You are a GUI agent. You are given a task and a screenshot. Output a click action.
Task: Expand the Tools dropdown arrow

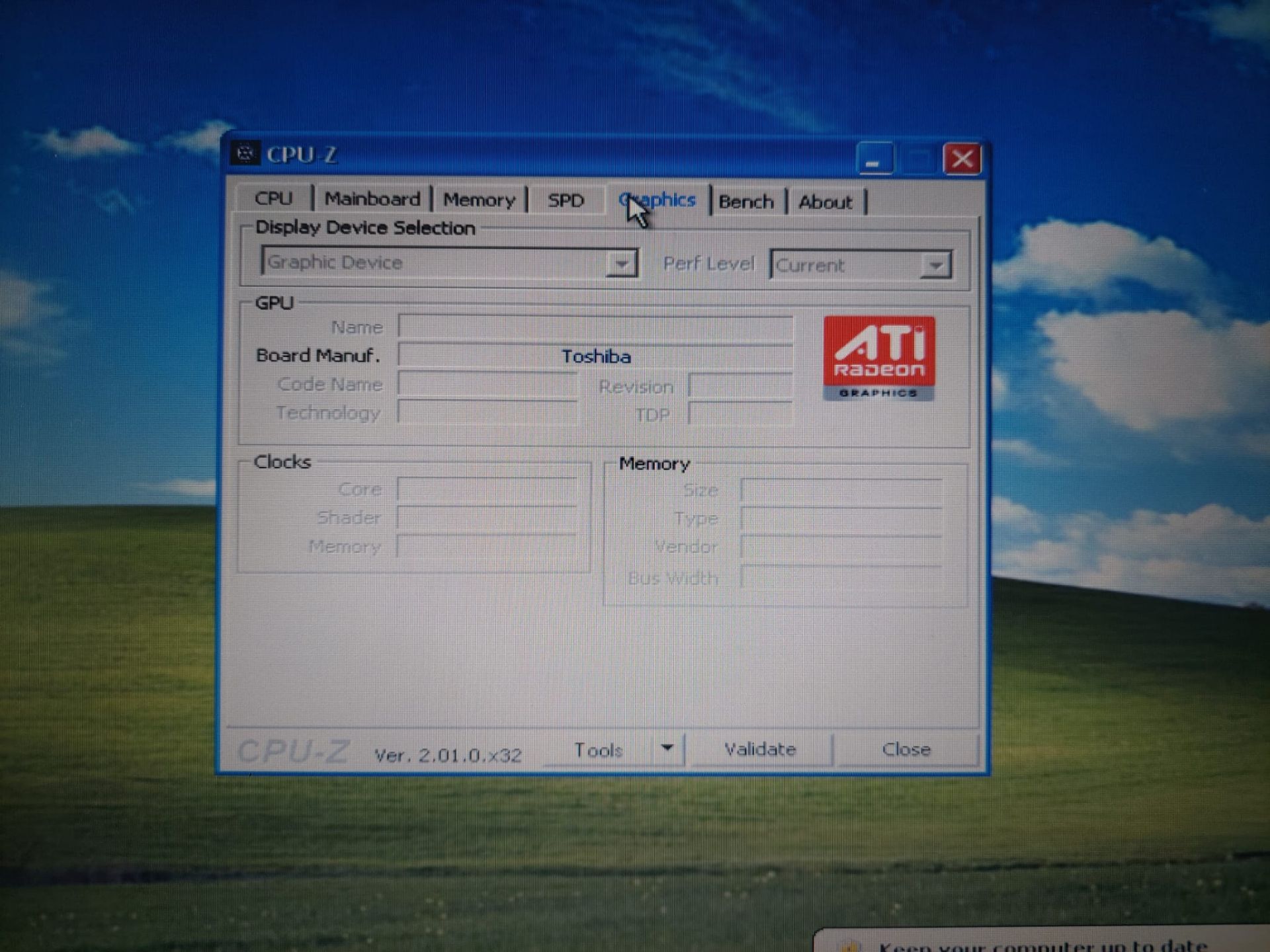pos(667,748)
